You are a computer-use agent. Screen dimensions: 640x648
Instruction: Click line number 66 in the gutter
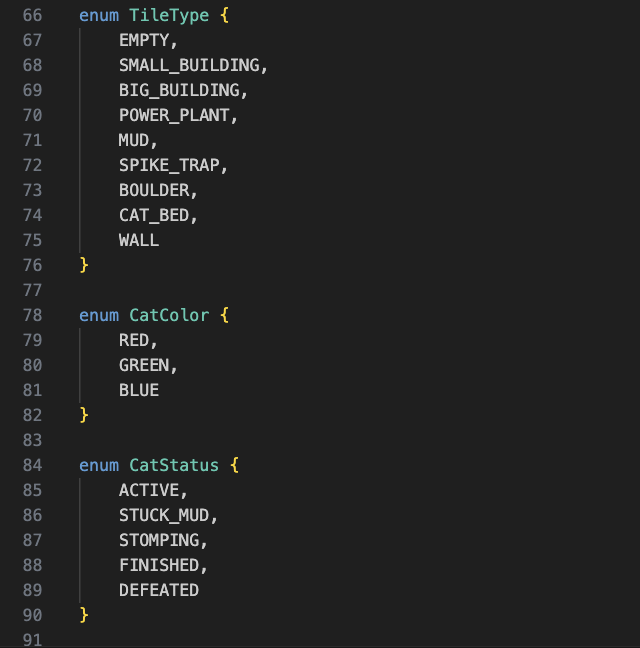(x=32, y=16)
